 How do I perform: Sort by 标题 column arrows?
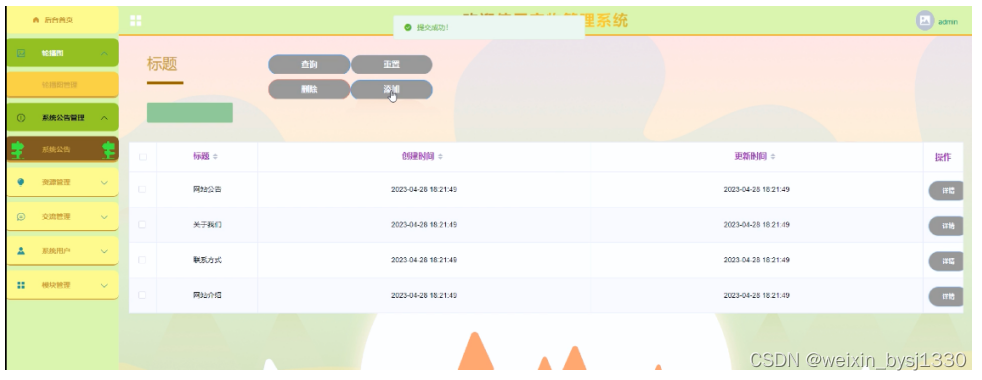click(x=215, y=157)
